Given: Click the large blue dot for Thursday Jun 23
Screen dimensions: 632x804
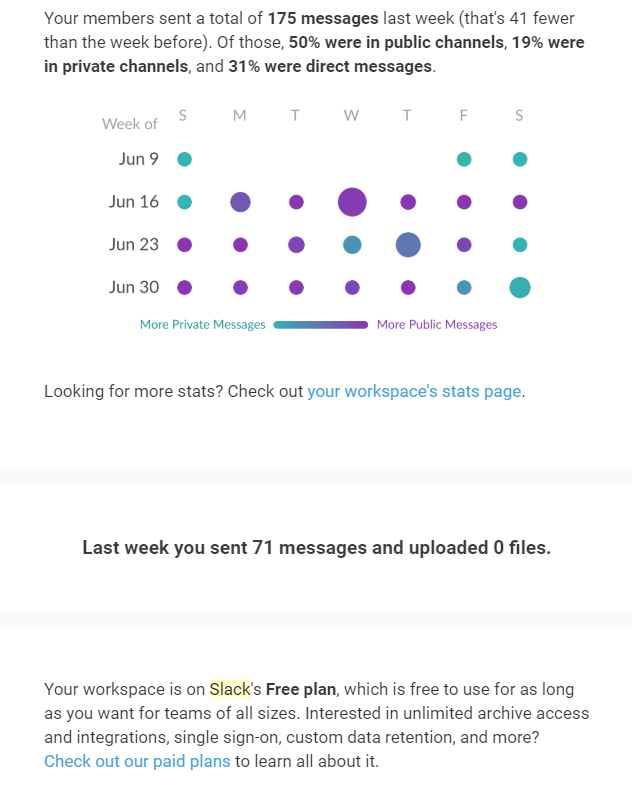Looking at the screenshot, I should pos(408,245).
